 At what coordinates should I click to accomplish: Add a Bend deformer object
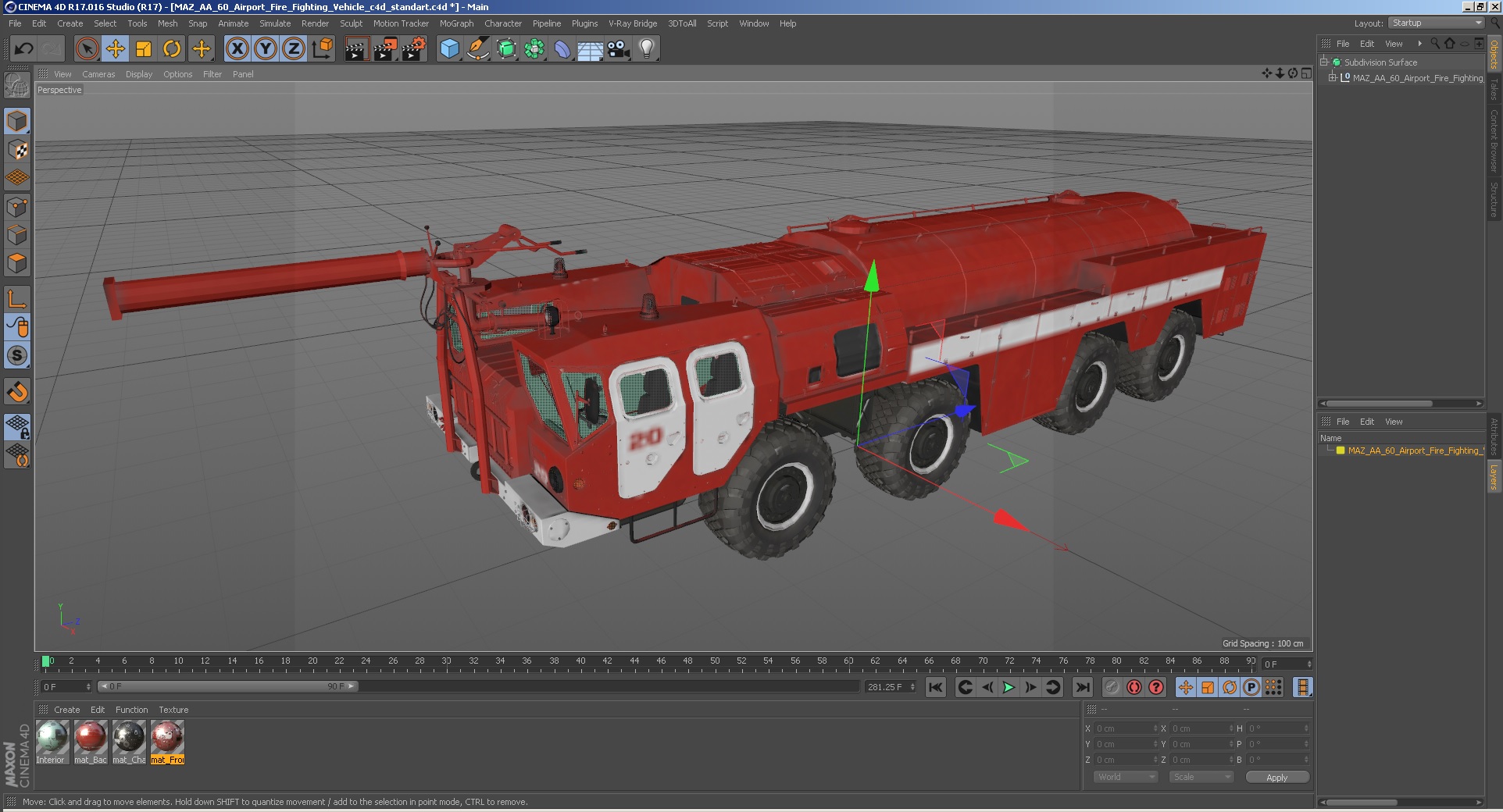tap(562, 49)
